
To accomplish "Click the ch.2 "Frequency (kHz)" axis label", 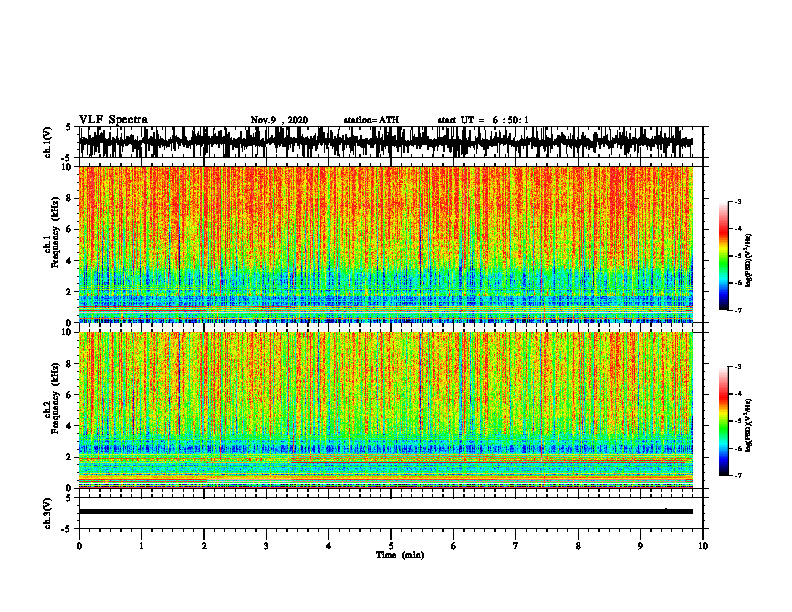I will tap(55, 398).
